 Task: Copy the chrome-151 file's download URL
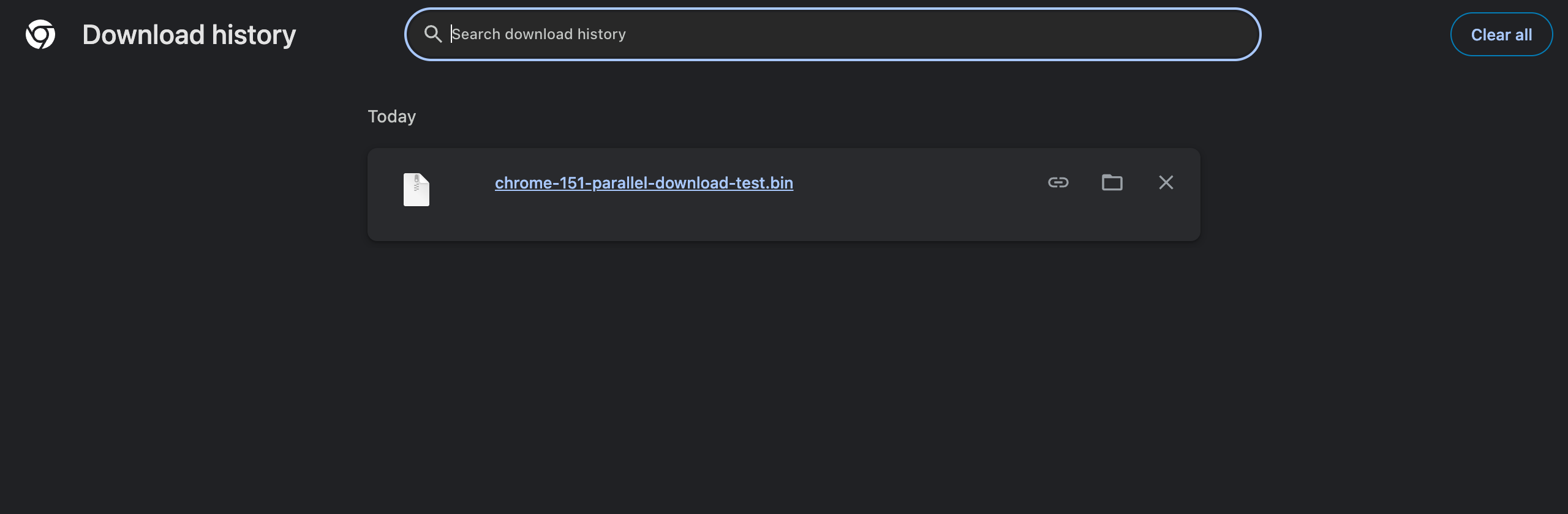pos(1058,182)
